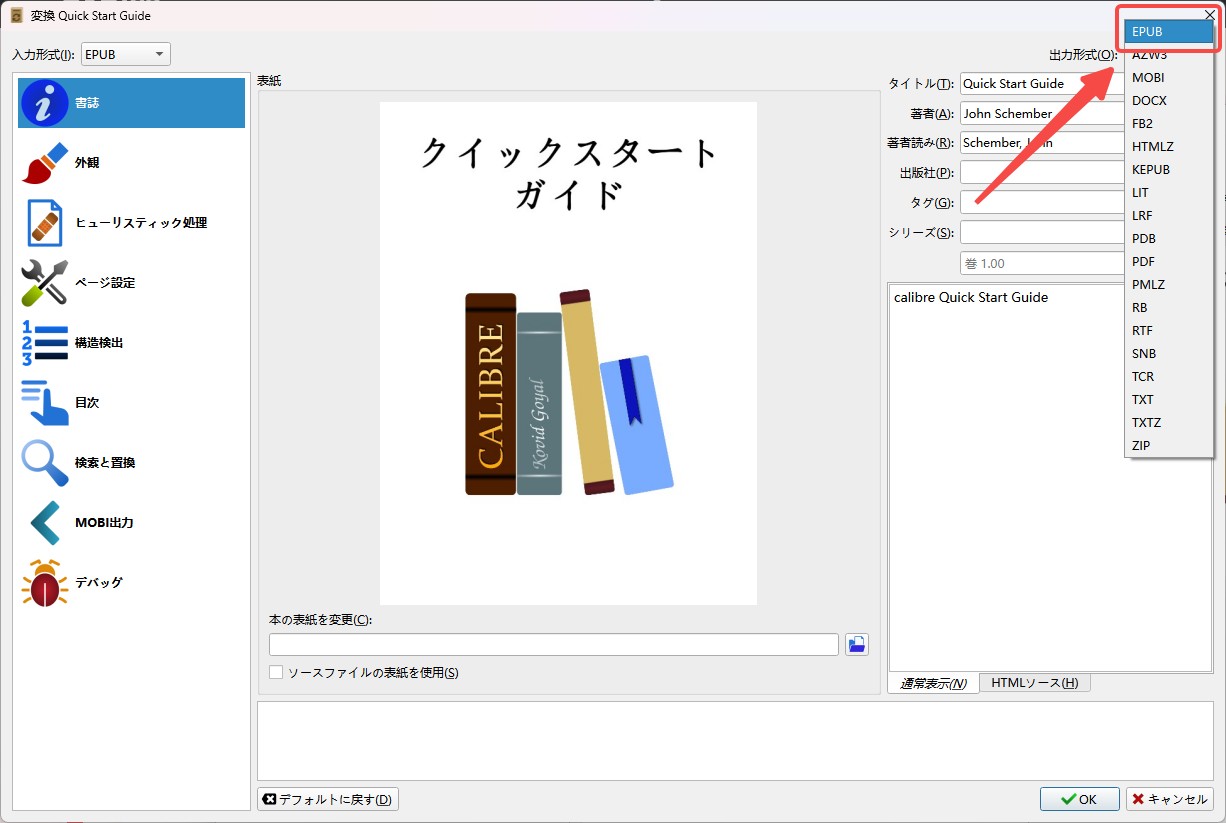
Task: Click the 出版社 input field
Action: point(1042,173)
